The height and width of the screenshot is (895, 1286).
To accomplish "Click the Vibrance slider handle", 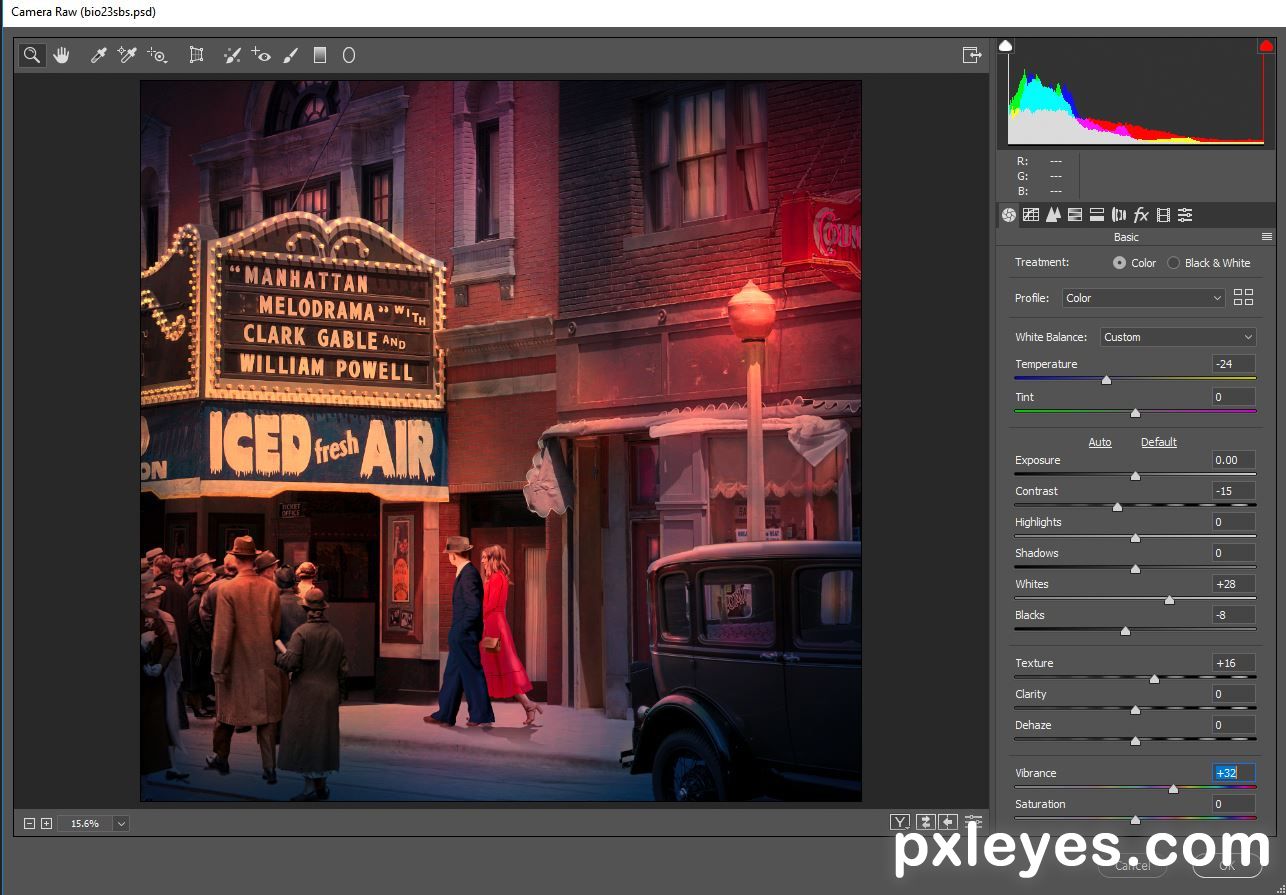I will coord(1173,789).
